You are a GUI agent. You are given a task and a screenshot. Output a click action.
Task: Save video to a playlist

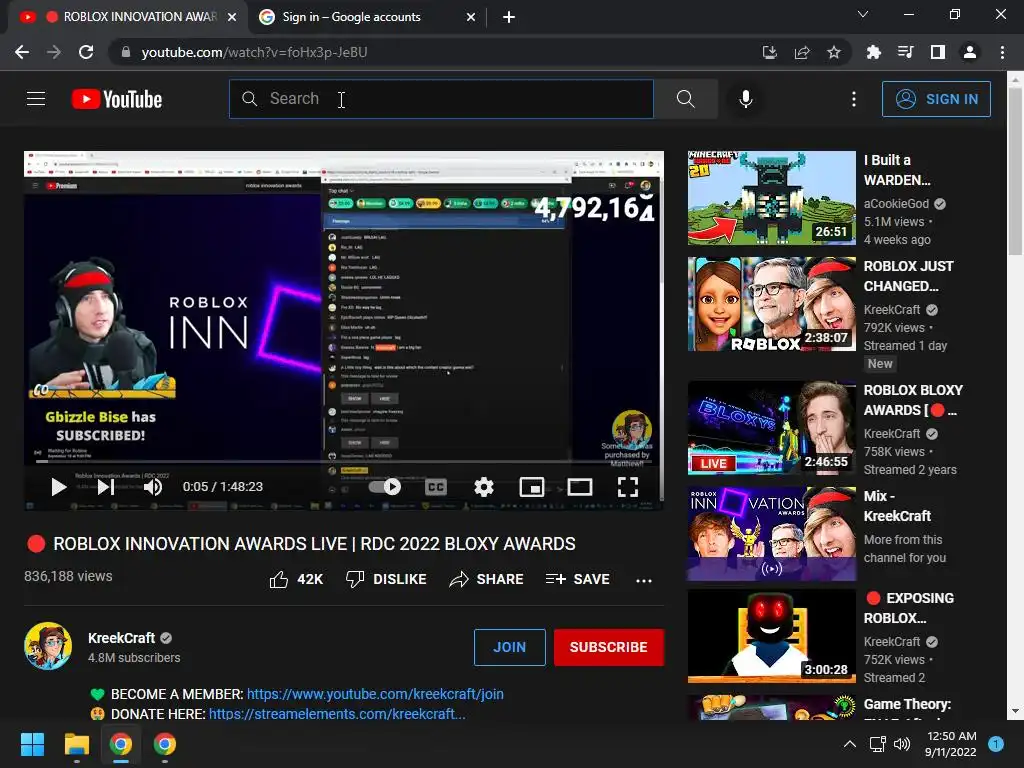point(578,579)
